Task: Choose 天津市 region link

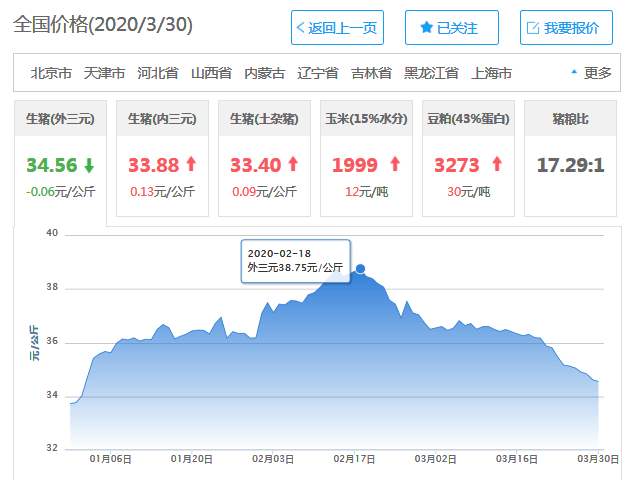Action: point(104,73)
